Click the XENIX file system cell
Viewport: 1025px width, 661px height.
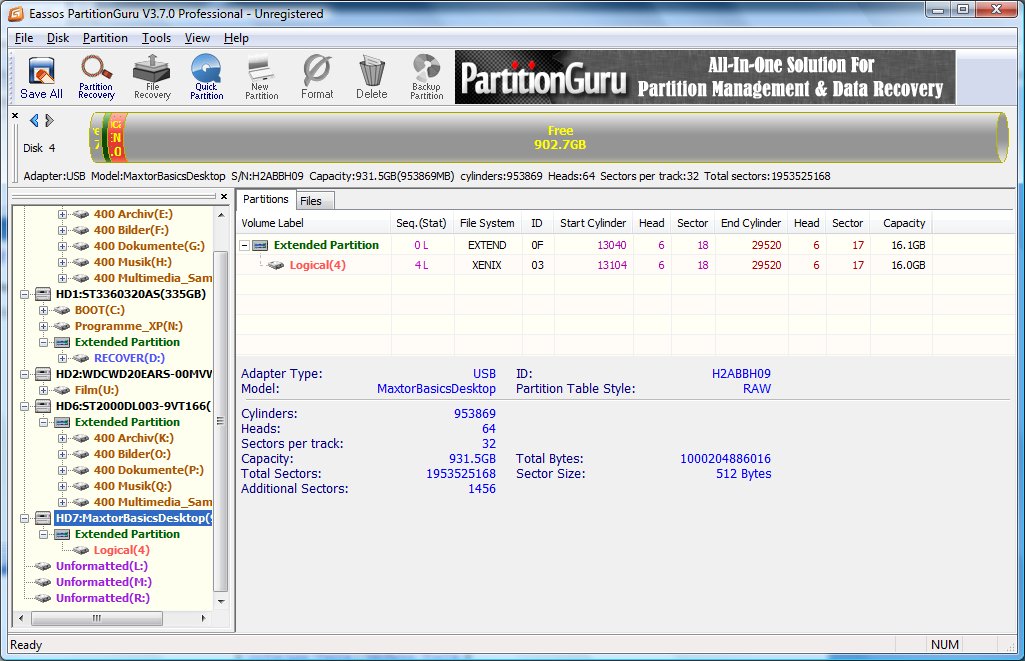coord(487,265)
